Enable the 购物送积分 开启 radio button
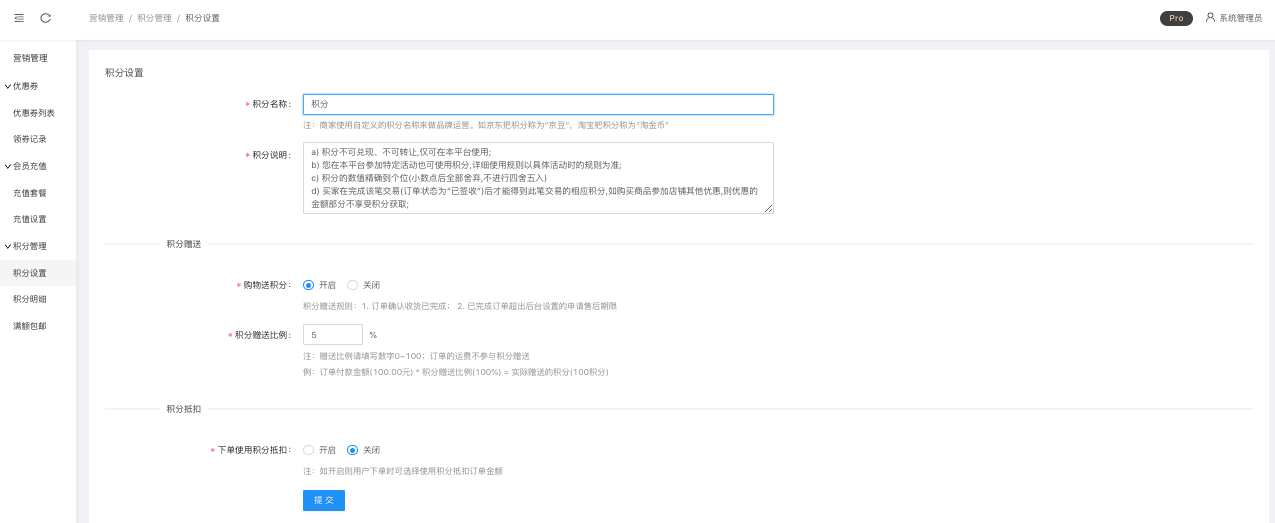1275x523 pixels. [309, 285]
